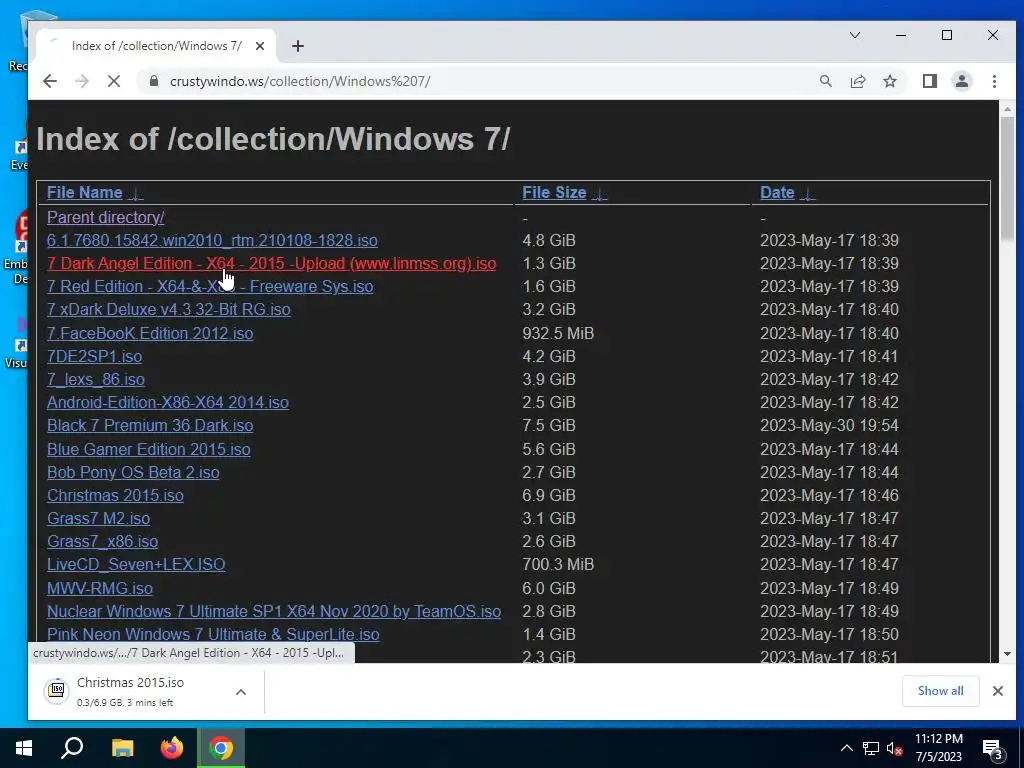
Task: Click the Date descending arrow
Action: click(807, 194)
